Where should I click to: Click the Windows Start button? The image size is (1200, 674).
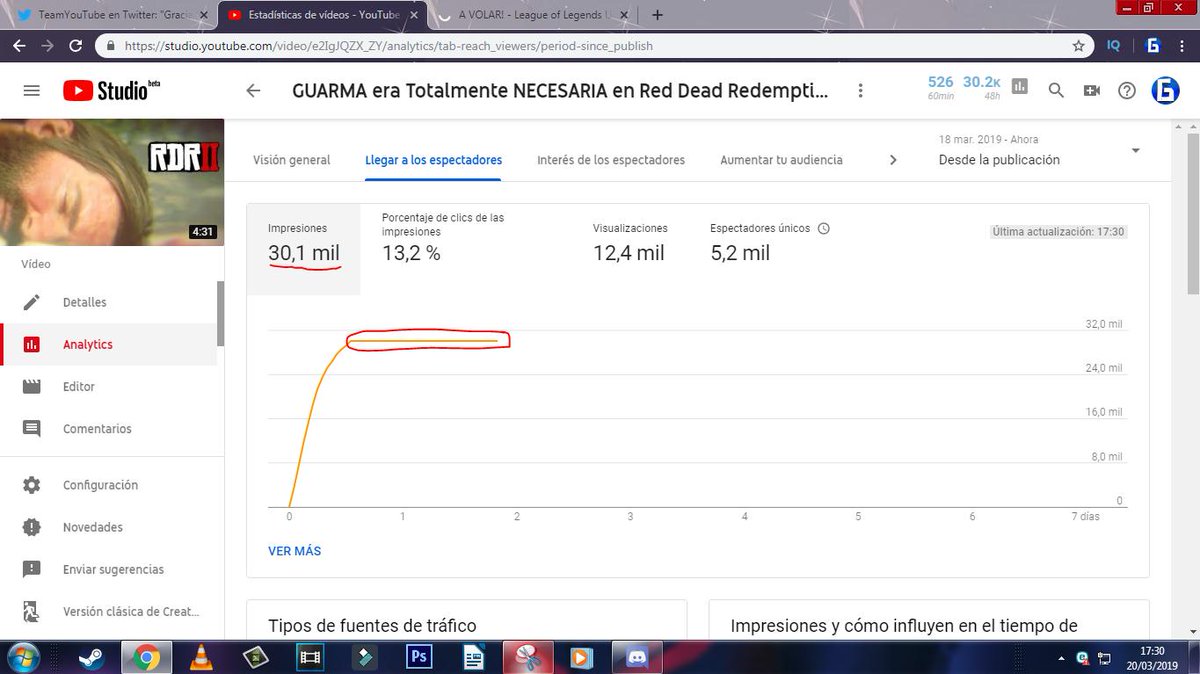22,657
